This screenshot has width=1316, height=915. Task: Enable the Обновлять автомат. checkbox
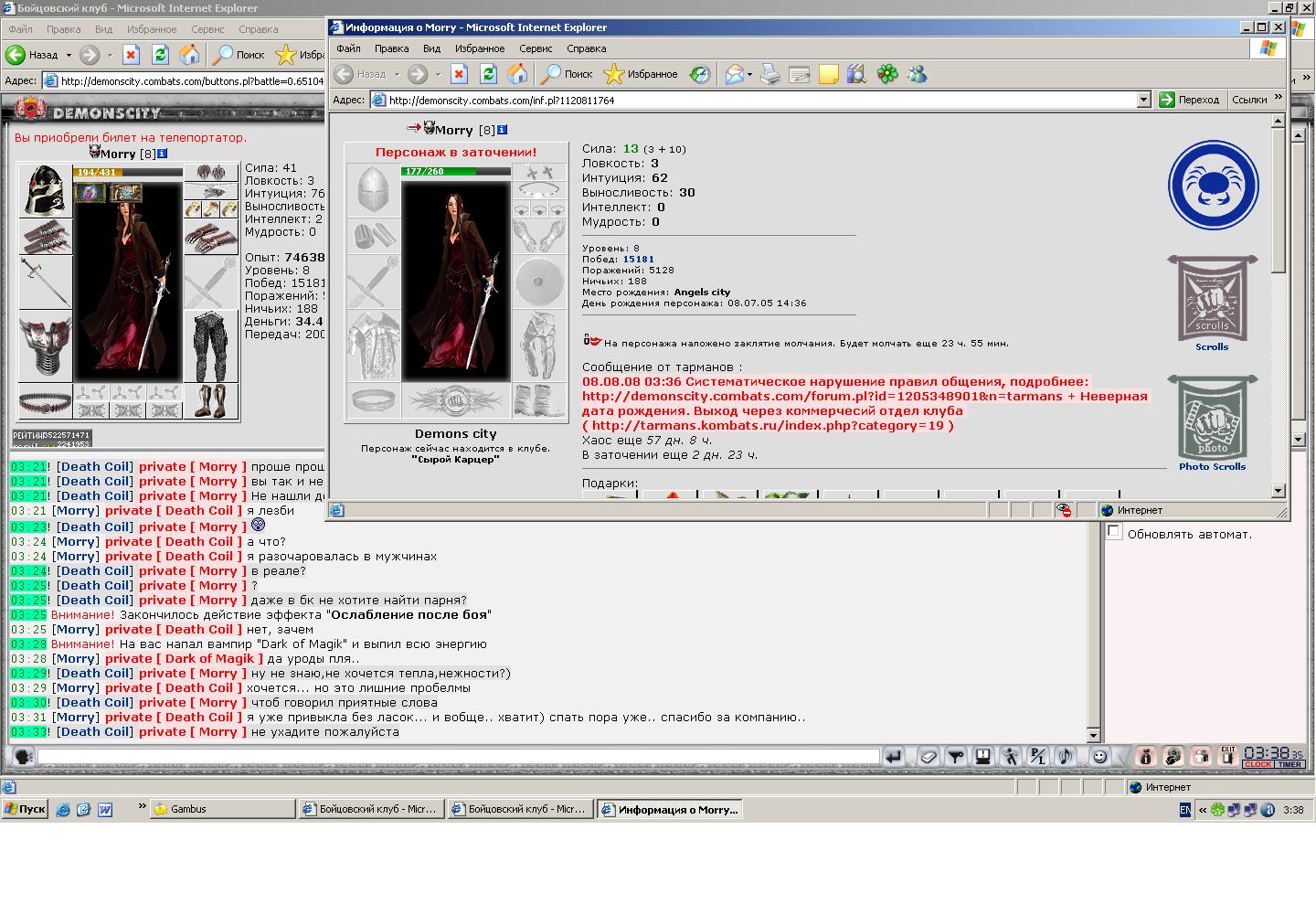pos(1114,532)
